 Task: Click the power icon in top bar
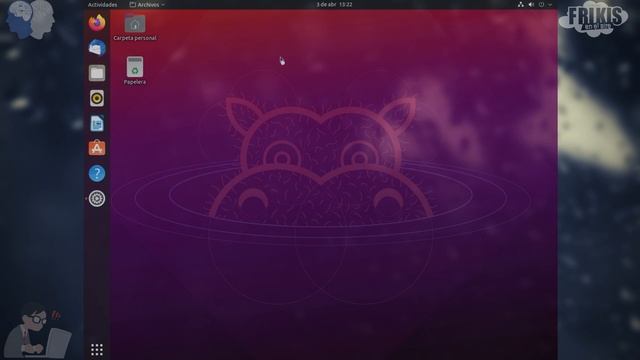(x=542, y=4)
